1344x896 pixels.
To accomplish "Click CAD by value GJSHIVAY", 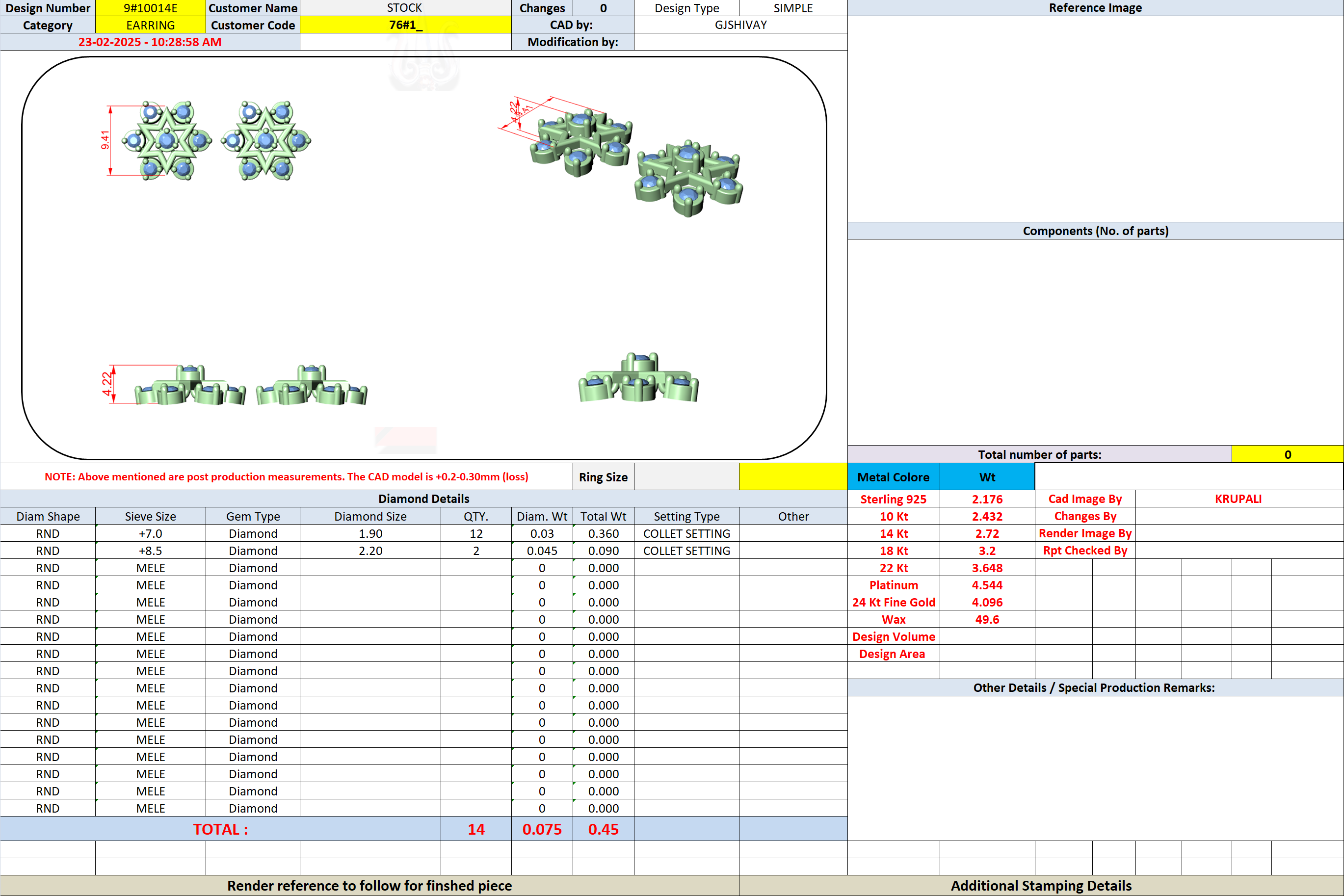I will click(740, 25).
